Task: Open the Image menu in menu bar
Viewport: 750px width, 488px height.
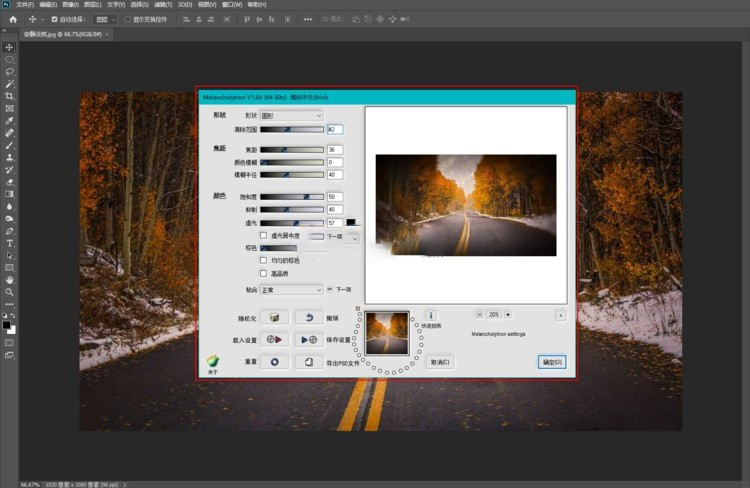Action: click(x=65, y=5)
